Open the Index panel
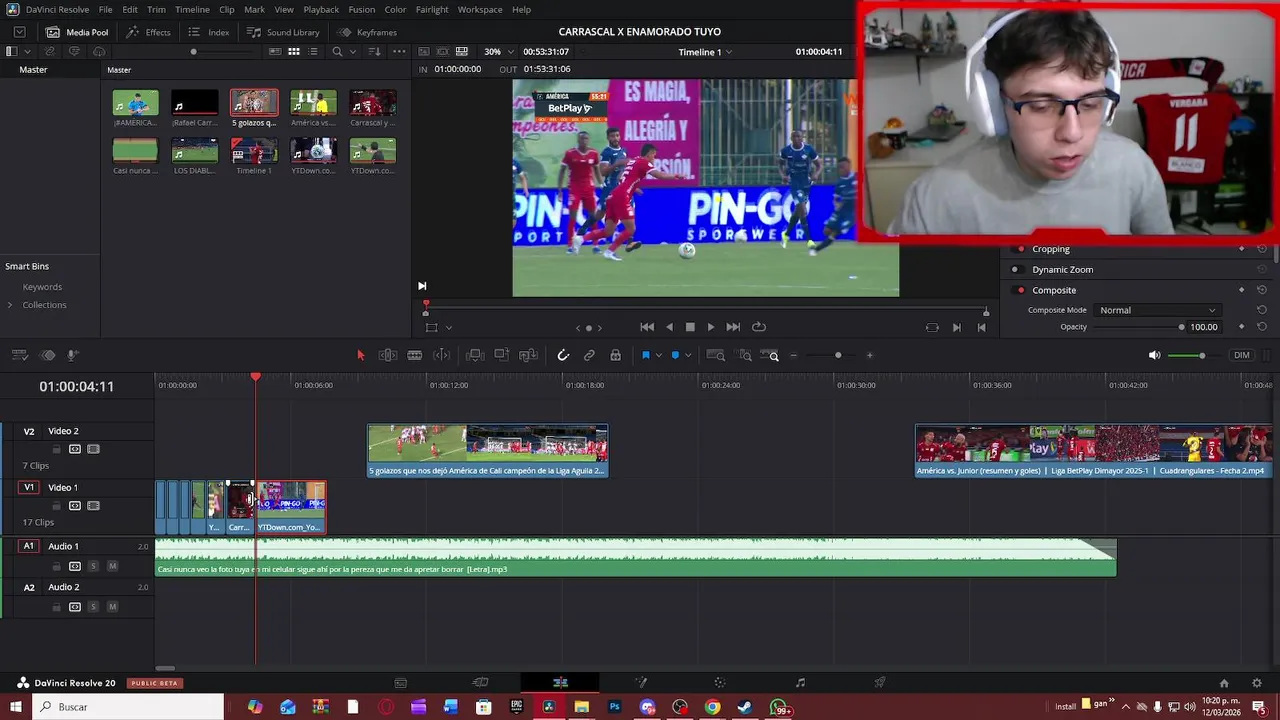 click(x=209, y=32)
